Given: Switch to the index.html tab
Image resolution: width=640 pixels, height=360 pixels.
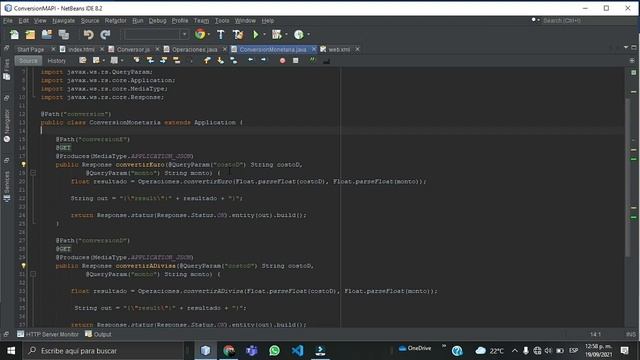Looking at the screenshot, I should [x=81, y=49].
